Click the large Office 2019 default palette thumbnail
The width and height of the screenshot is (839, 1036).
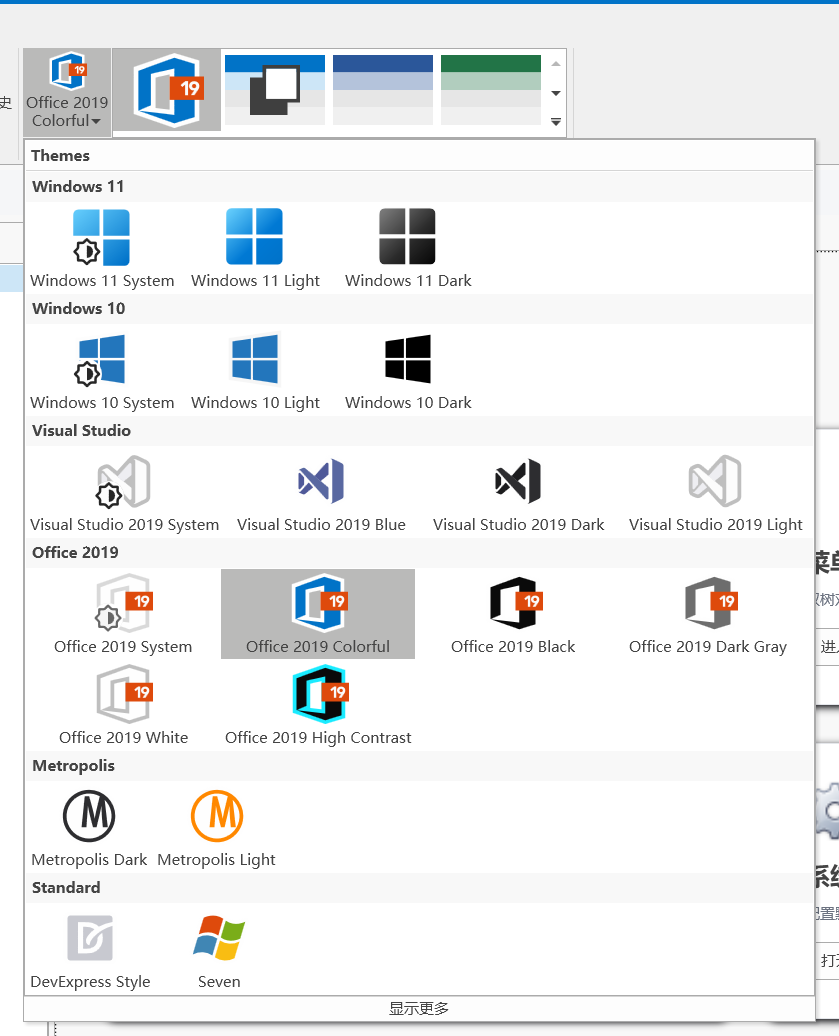[166, 90]
